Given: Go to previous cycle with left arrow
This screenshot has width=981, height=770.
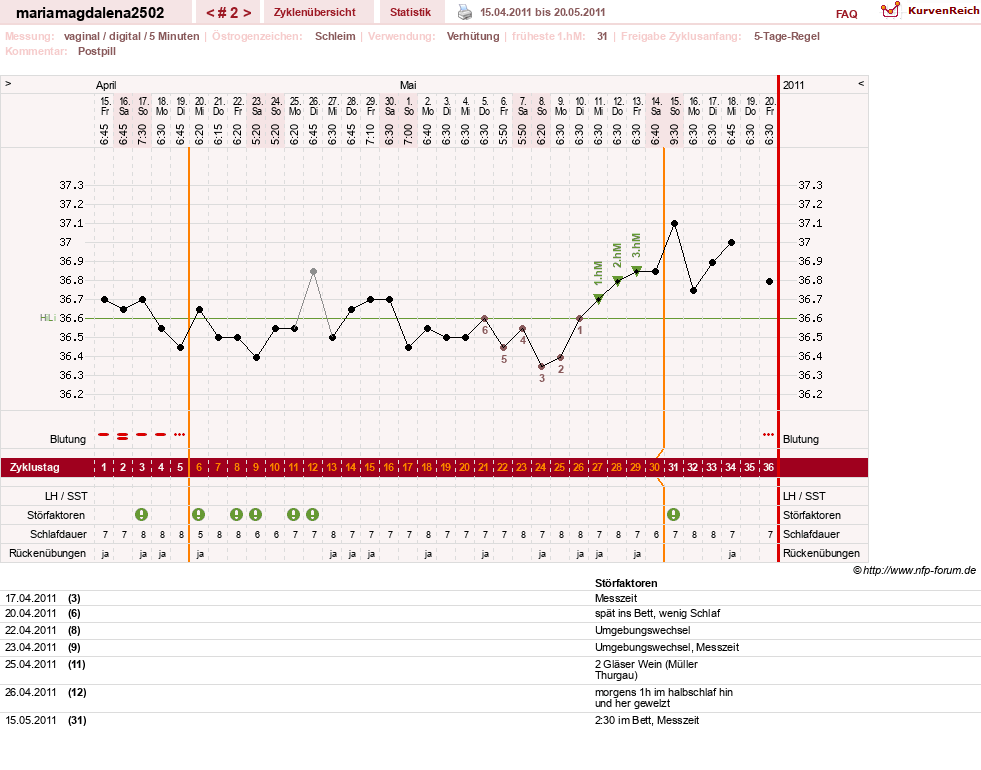Looking at the screenshot, I should point(210,13).
